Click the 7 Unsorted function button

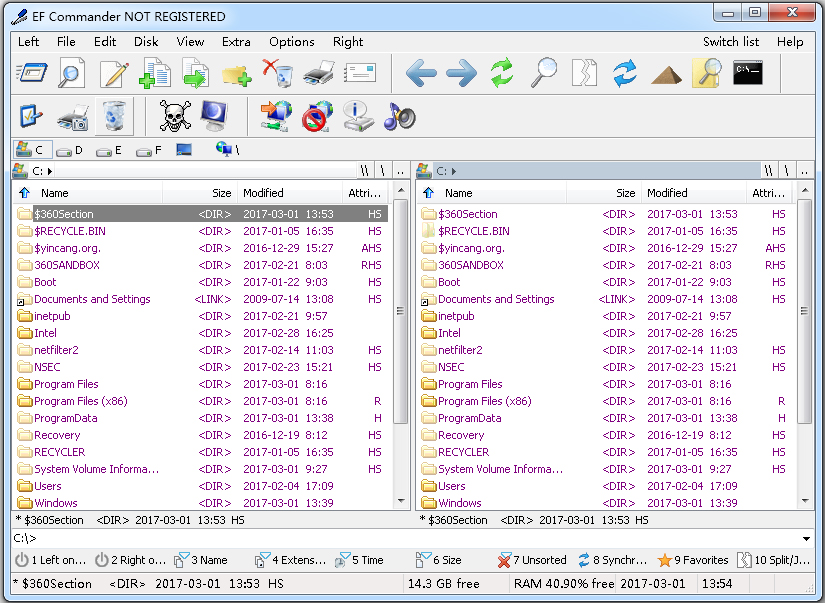(x=532, y=560)
